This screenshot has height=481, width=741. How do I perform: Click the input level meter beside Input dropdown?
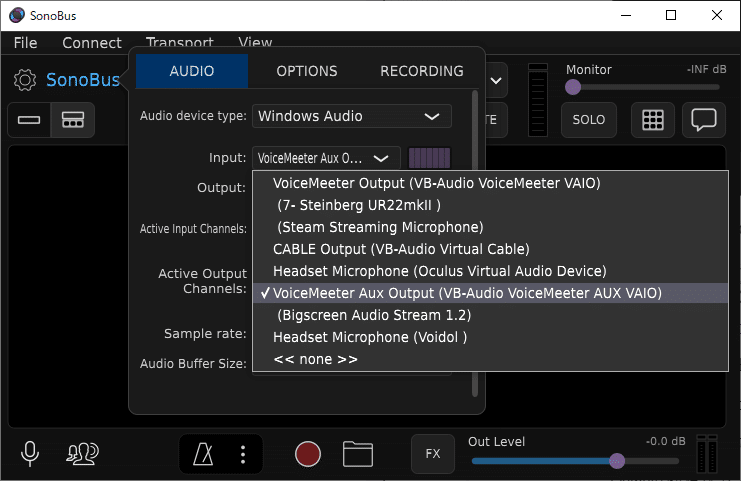pyautogui.click(x=429, y=158)
